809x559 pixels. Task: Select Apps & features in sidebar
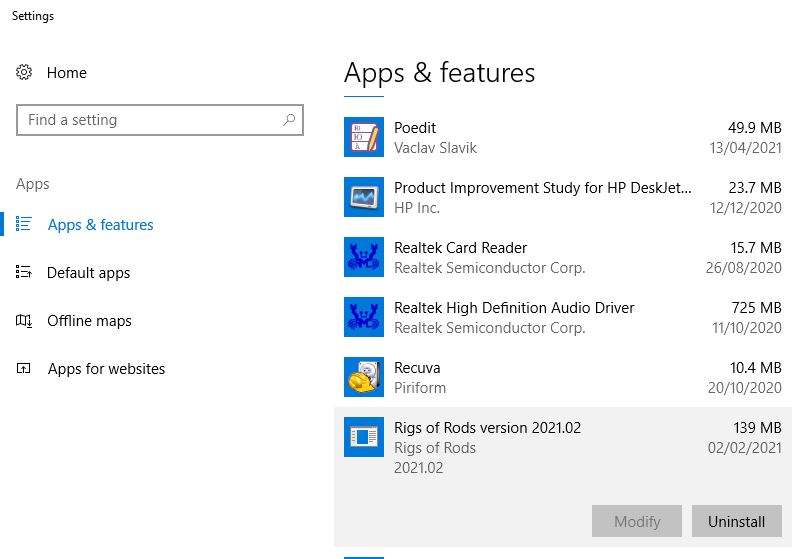[101, 225]
